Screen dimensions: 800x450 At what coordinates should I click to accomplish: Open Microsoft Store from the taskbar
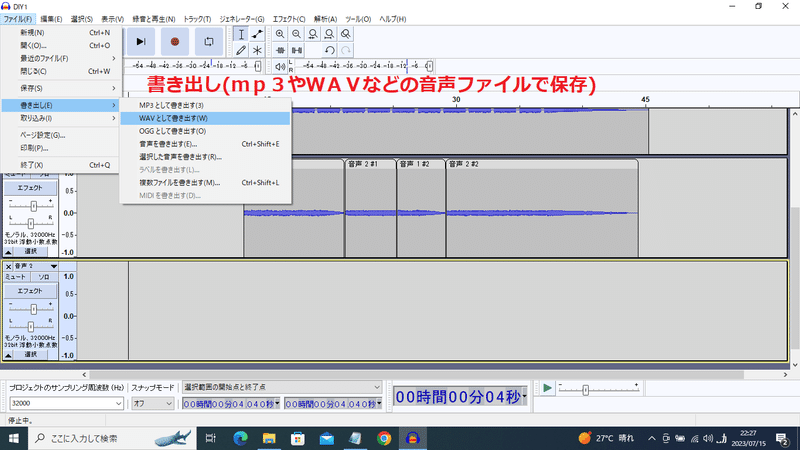pos(297,438)
